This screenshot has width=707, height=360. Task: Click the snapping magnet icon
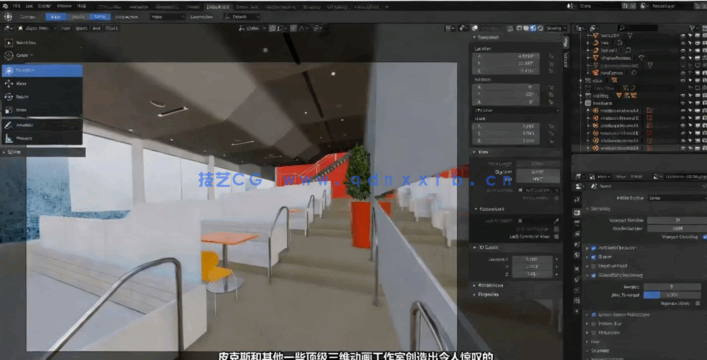click(x=272, y=28)
